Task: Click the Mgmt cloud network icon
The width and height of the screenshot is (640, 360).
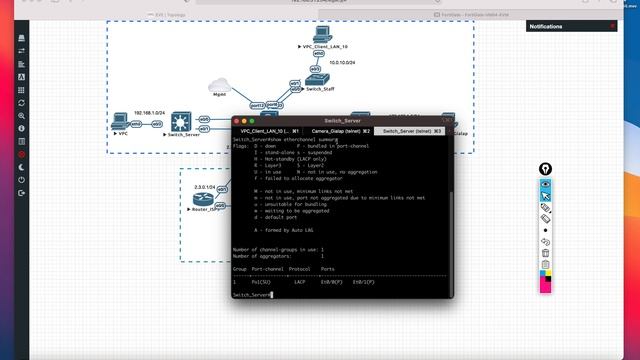Action: (219, 85)
